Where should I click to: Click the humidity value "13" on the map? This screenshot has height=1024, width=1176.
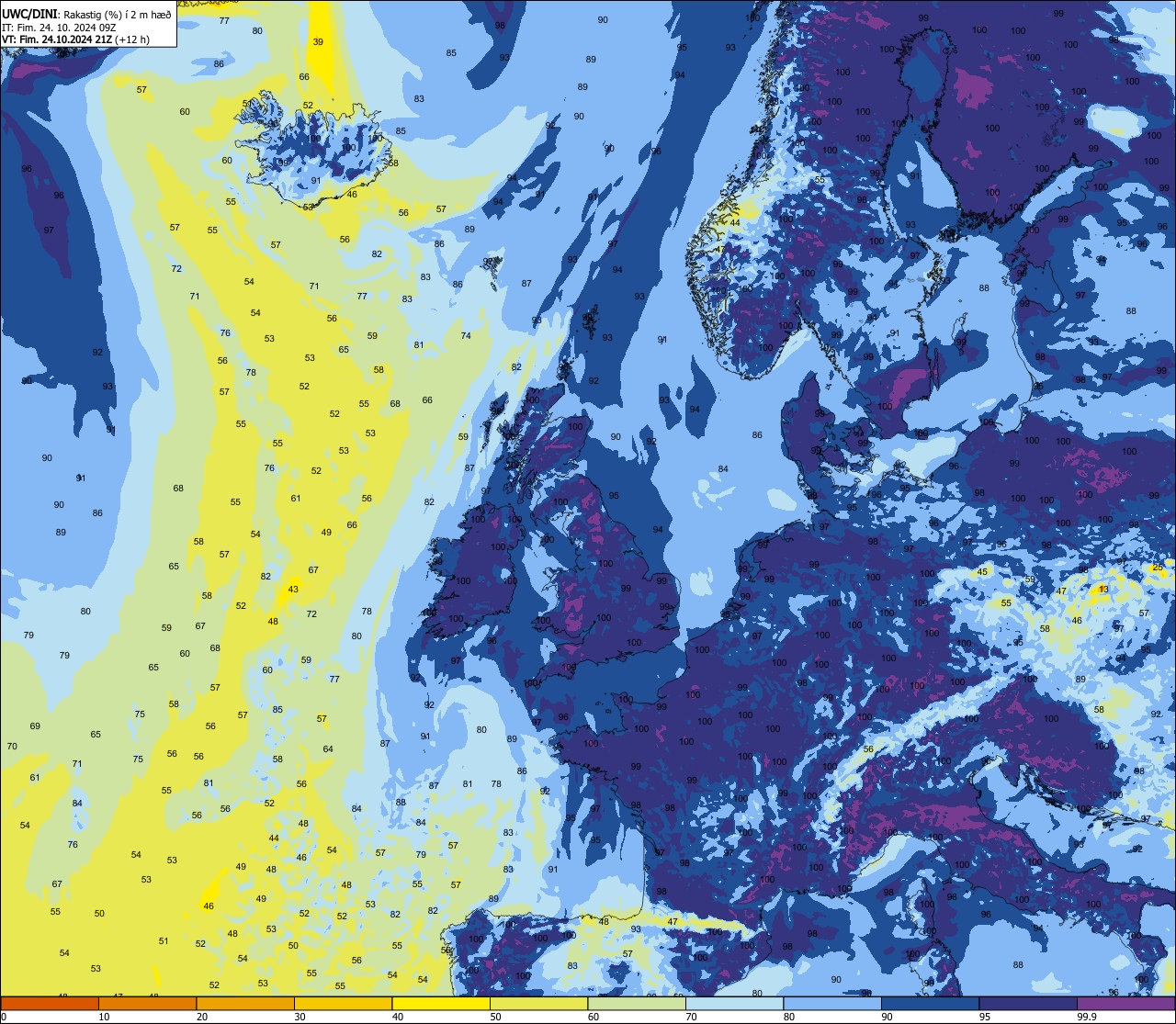pyautogui.click(x=1103, y=589)
